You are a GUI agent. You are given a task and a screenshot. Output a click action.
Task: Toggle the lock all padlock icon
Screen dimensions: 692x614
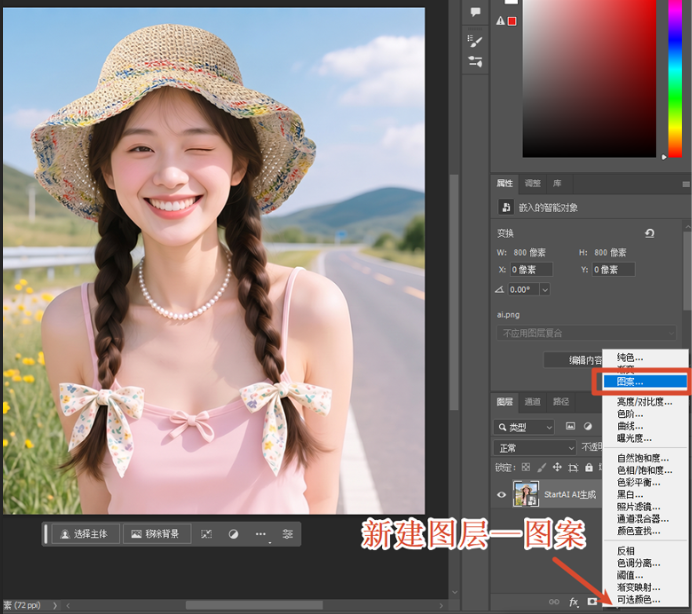pos(589,467)
